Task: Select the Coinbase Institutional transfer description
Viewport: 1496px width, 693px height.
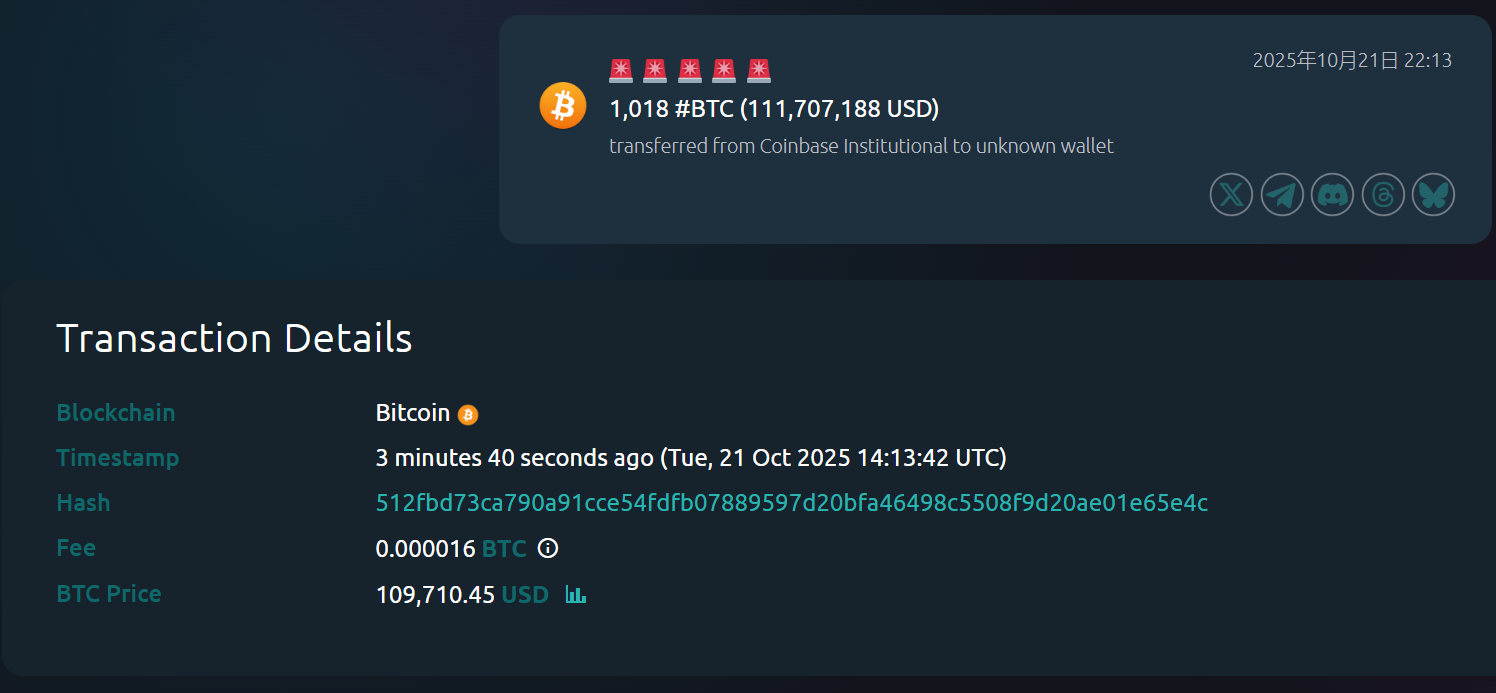Action: pos(861,145)
